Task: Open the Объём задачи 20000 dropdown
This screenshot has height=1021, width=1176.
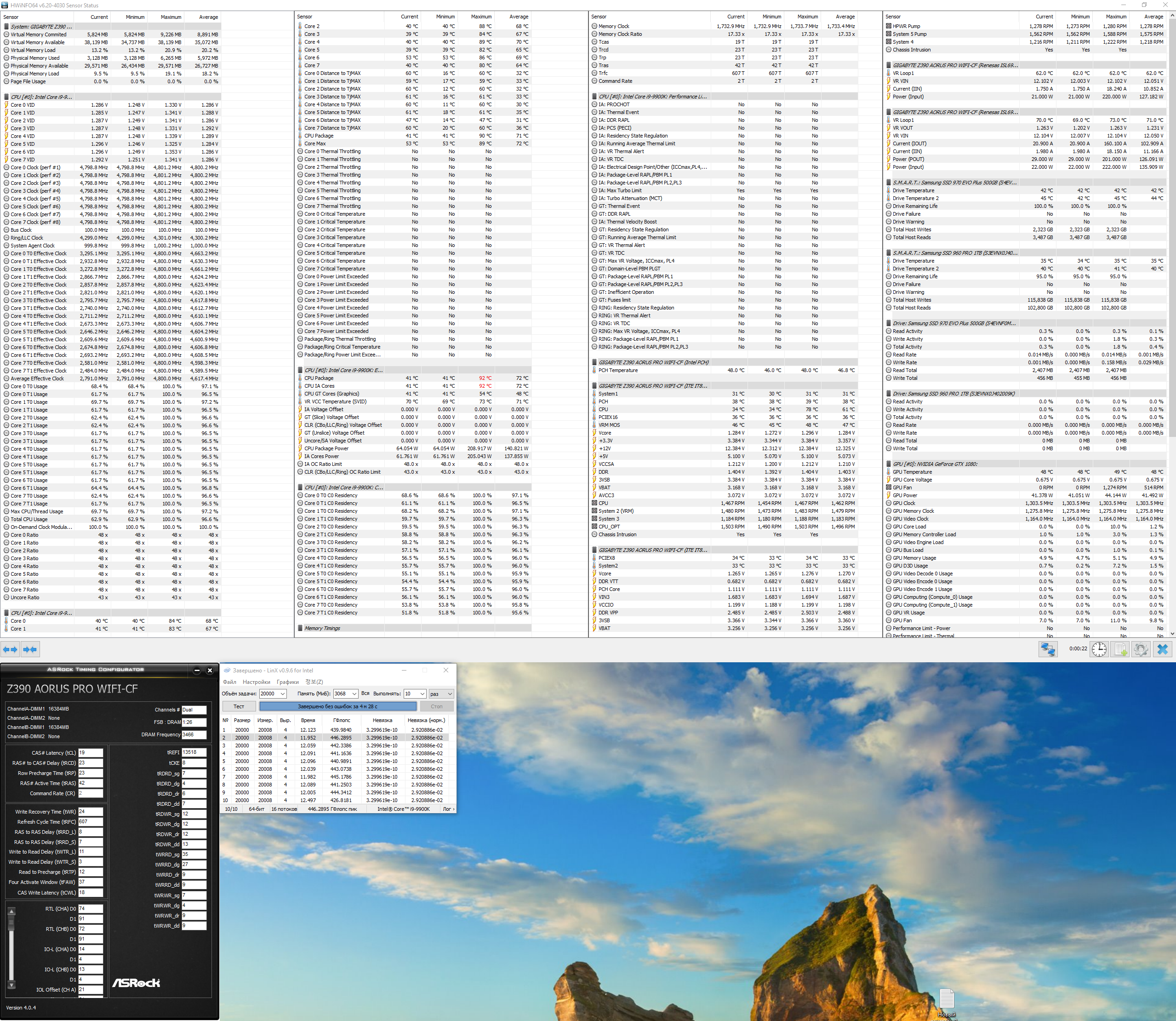Action: [x=282, y=694]
